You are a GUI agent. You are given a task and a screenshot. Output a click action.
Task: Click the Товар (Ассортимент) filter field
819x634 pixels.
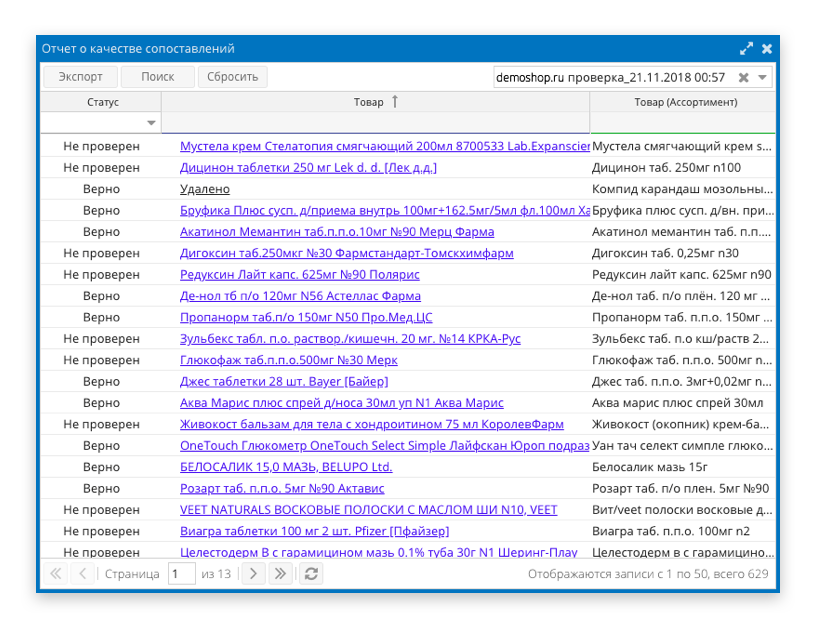click(x=683, y=123)
